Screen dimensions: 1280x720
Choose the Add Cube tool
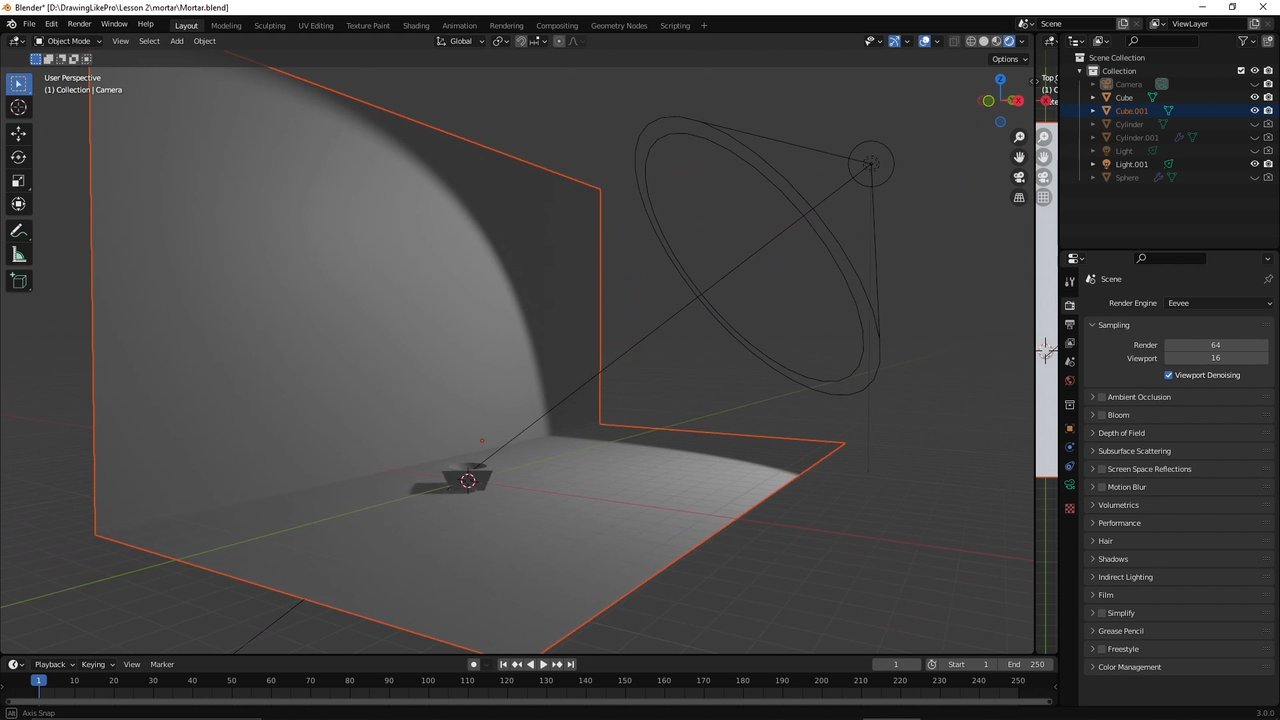pyautogui.click(x=18, y=281)
